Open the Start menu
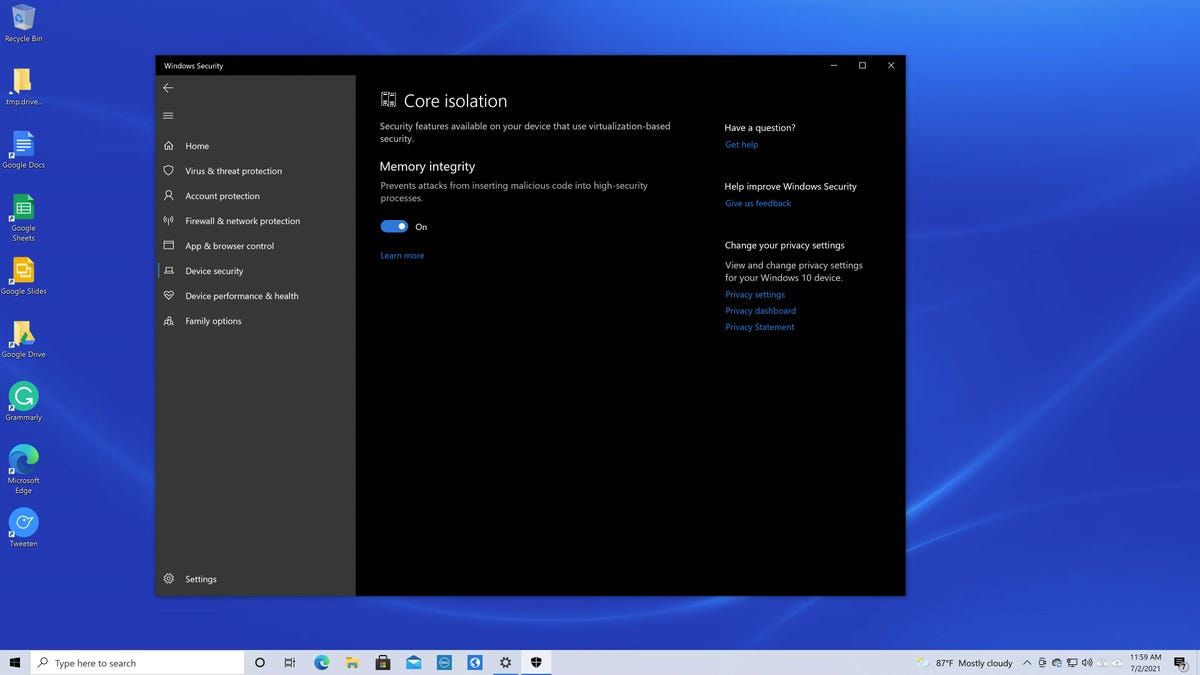 click(x=16, y=662)
